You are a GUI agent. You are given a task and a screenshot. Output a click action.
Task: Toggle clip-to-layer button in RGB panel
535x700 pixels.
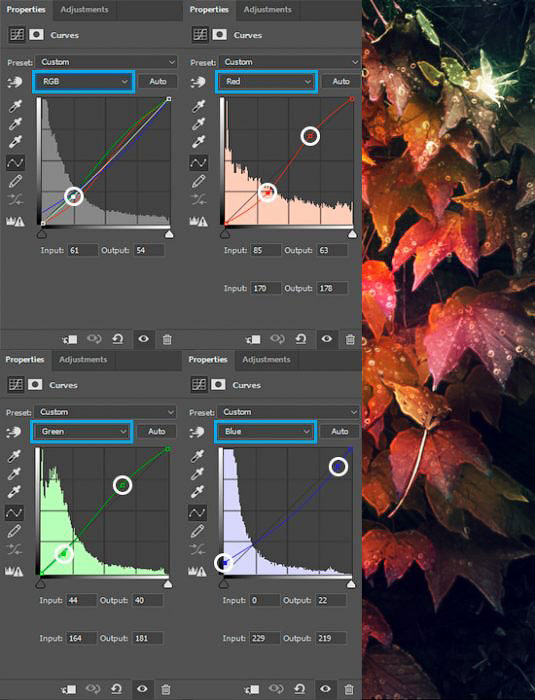[70, 339]
